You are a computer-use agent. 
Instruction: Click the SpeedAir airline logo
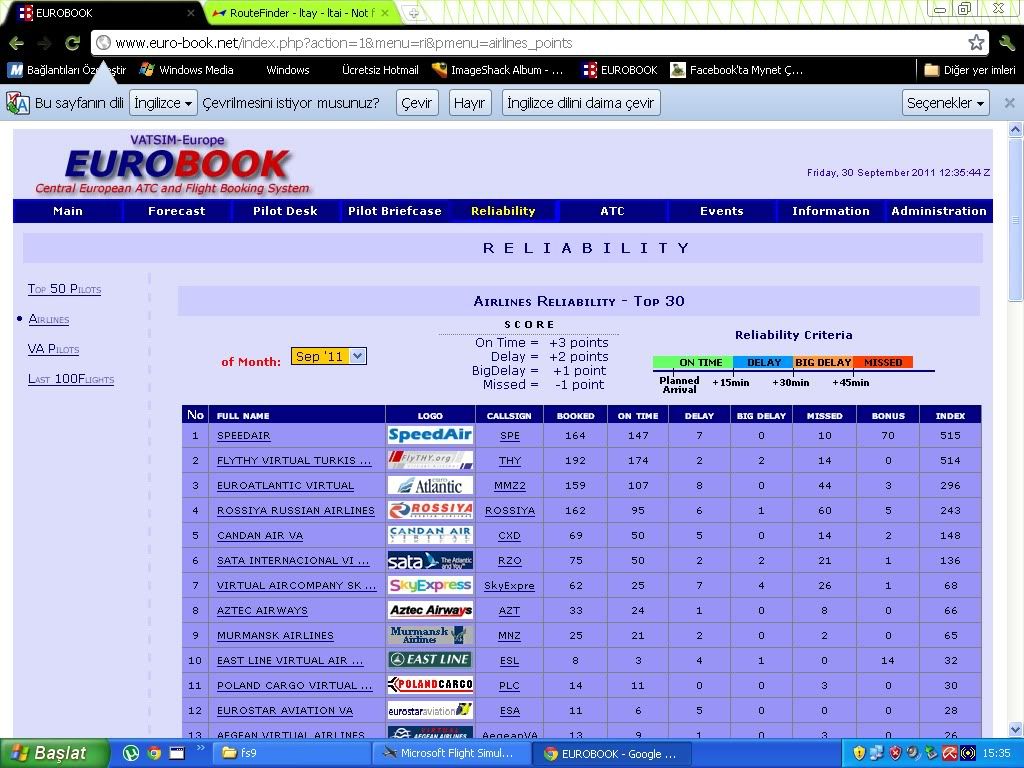(430, 435)
